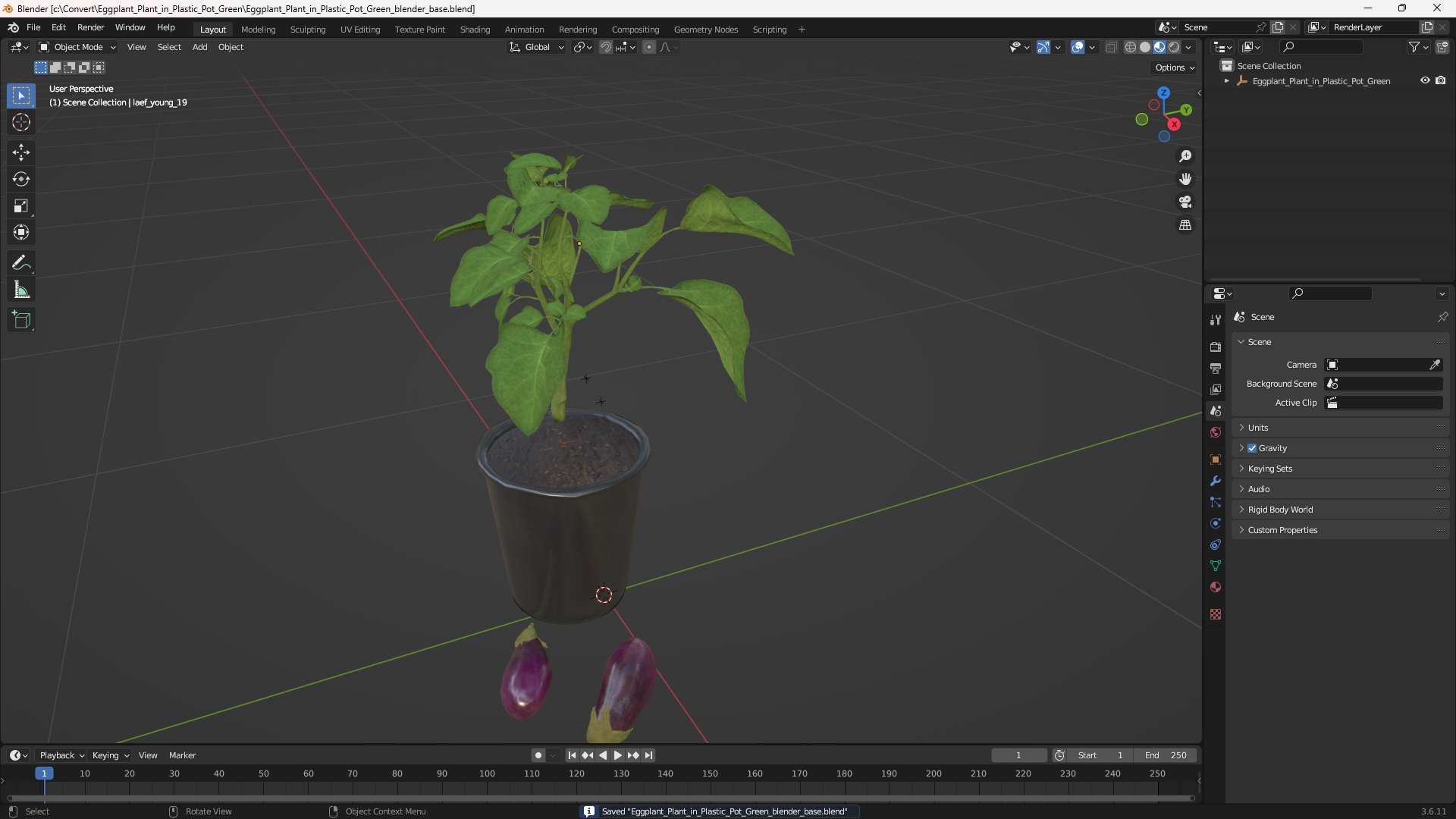Select the Scale tool

pyautogui.click(x=21, y=206)
